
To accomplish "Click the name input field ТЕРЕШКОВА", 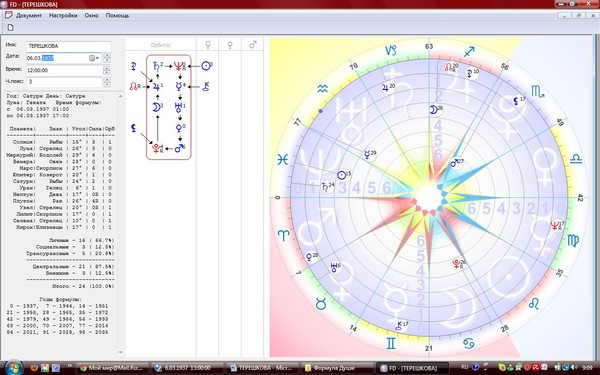I will tap(69, 46).
